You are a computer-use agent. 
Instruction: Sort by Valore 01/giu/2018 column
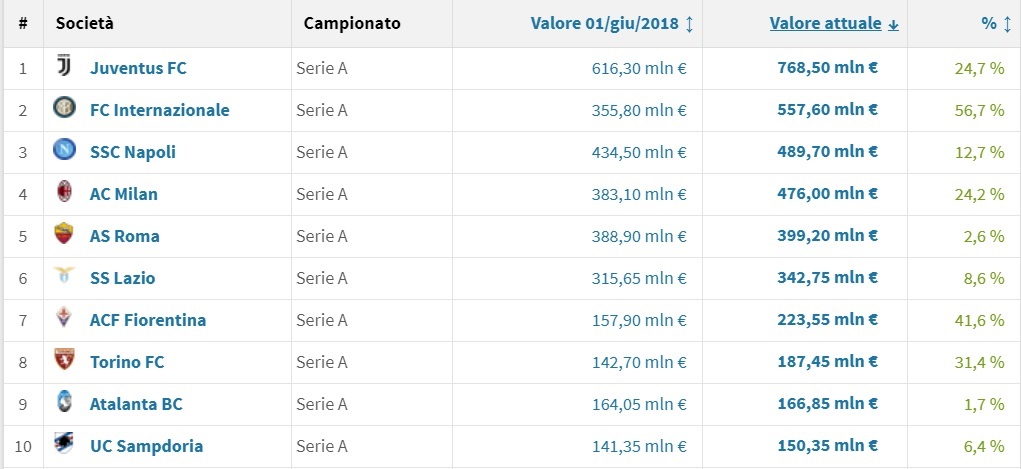pyautogui.click(x=611, y=23)
